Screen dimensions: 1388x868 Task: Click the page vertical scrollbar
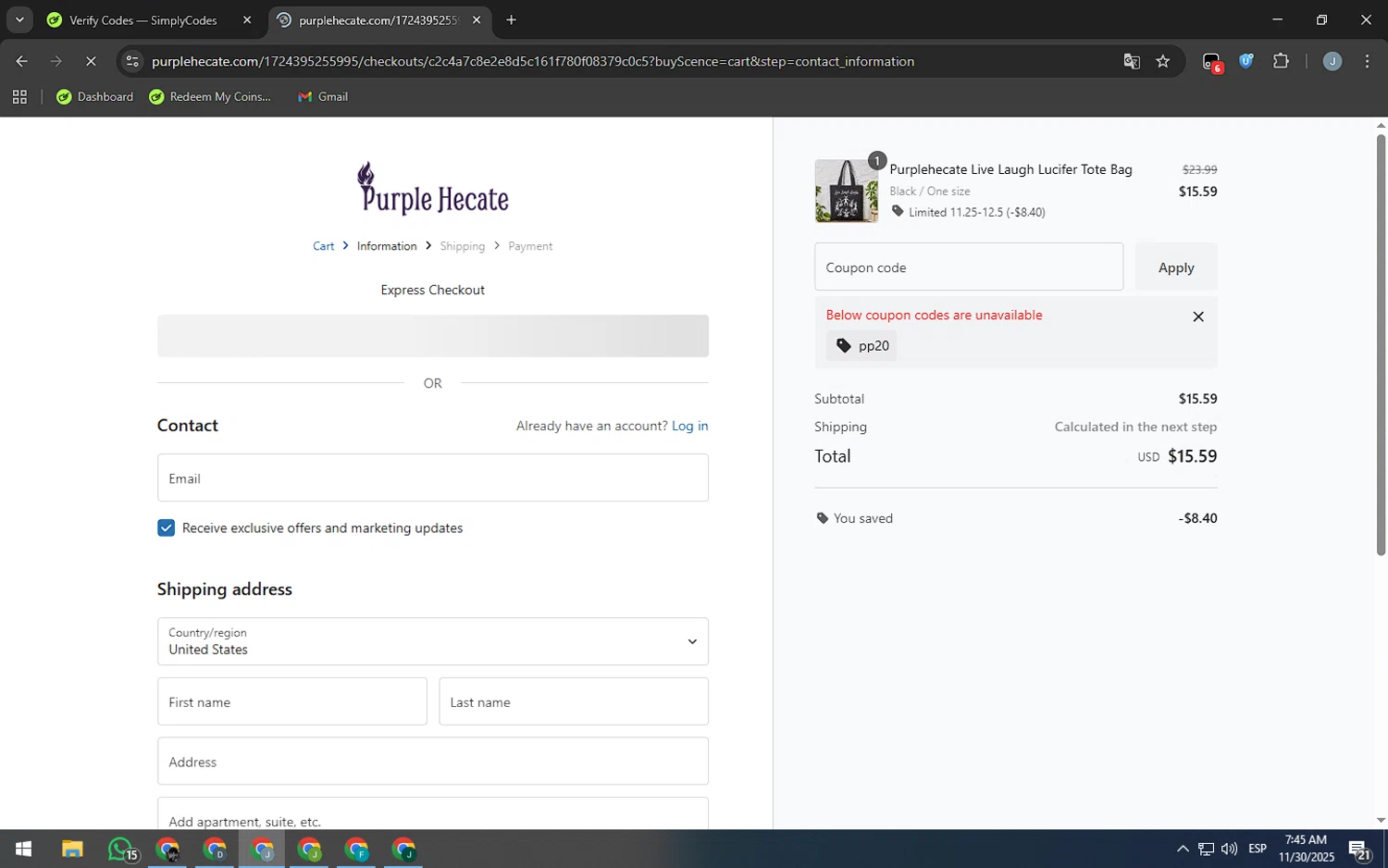[1381, 344]
